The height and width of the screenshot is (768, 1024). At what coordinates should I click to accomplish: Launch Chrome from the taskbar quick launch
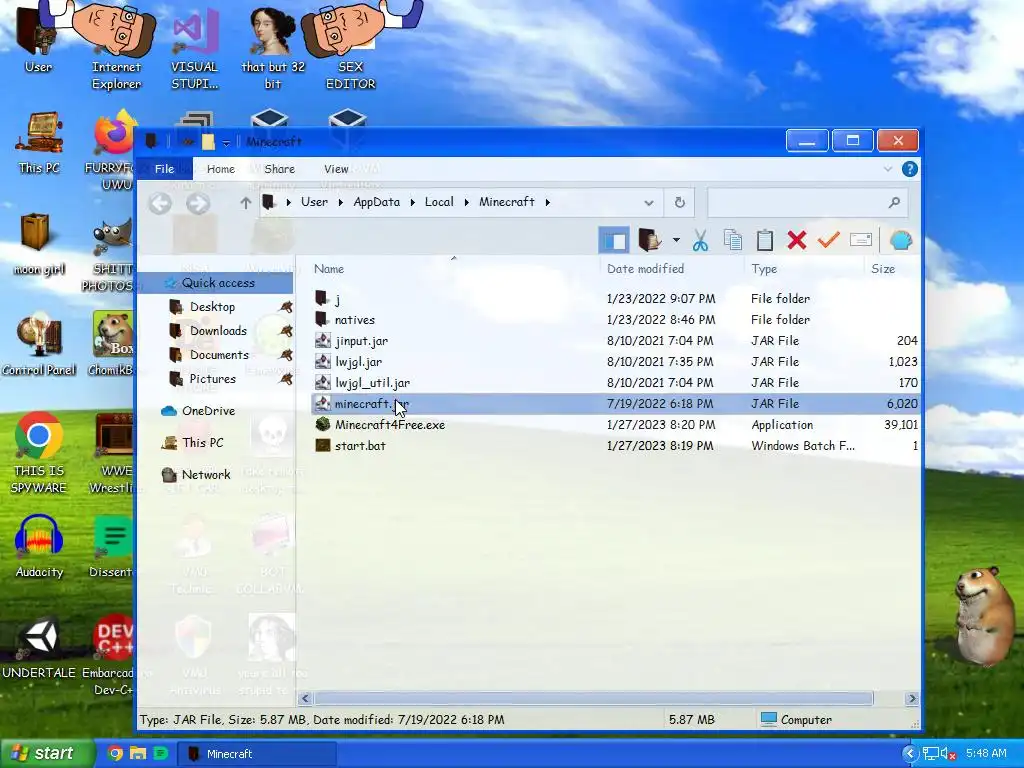coord(116,753)
